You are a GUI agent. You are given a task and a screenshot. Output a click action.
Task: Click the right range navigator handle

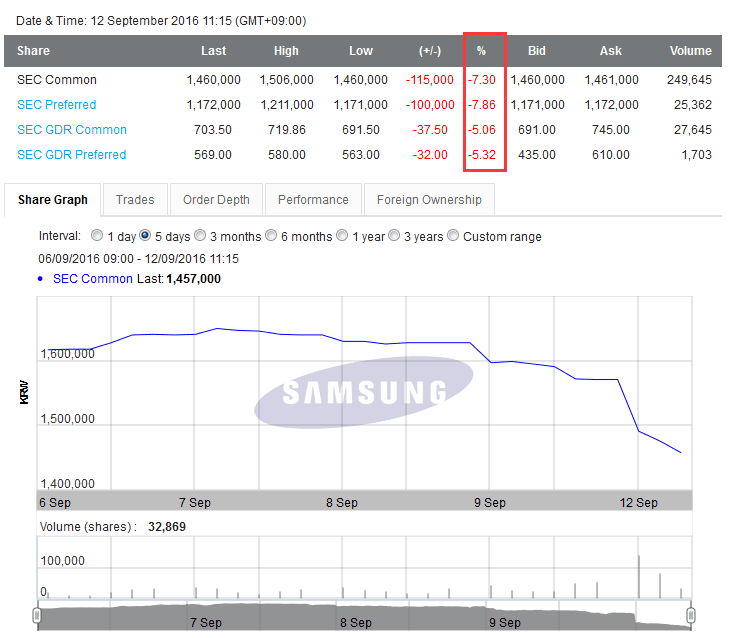(690, 614)
